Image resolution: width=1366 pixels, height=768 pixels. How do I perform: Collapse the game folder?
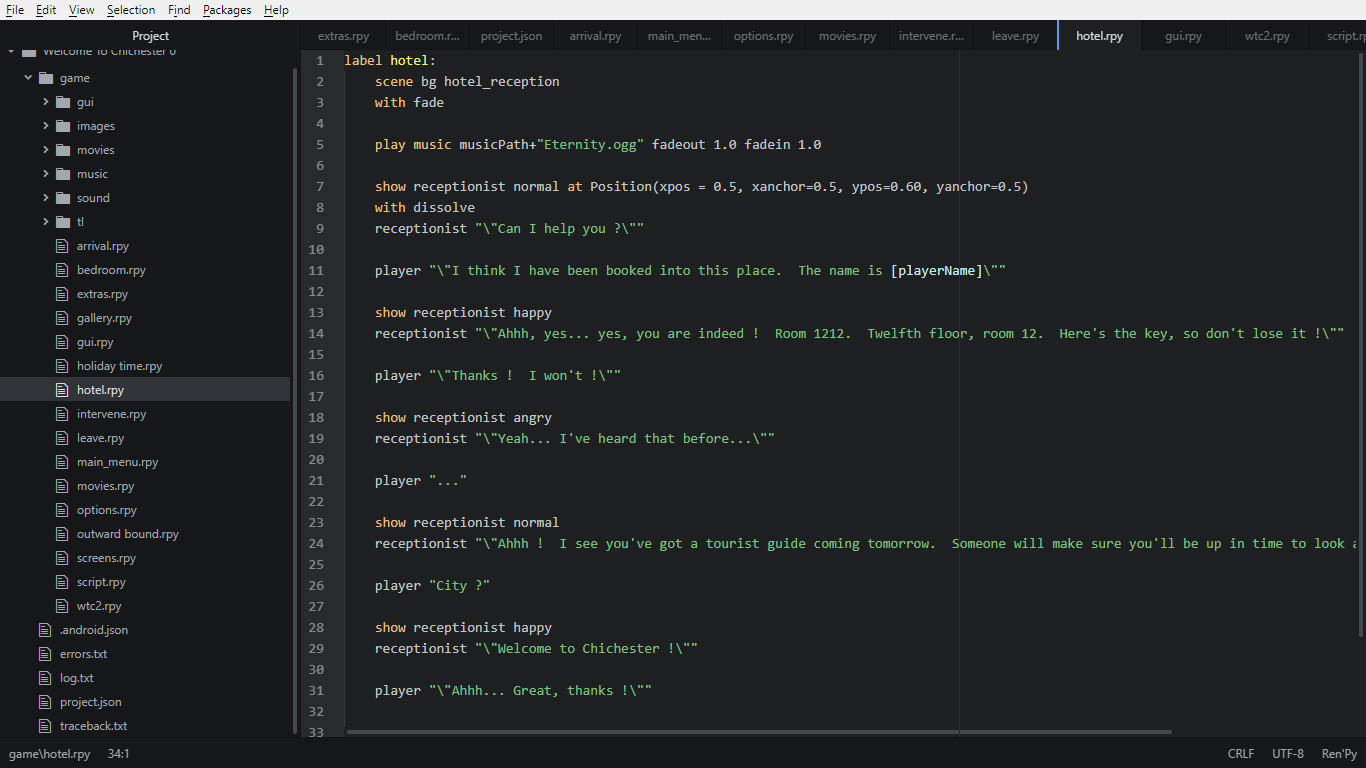pyautogui.click(x=27, y=77)
